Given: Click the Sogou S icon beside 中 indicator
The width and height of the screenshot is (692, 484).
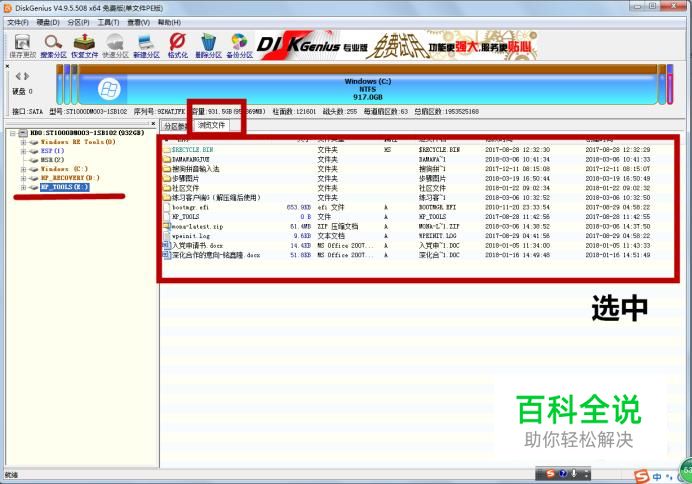Looking at the screenshot, I should click(x=642, y=476).
